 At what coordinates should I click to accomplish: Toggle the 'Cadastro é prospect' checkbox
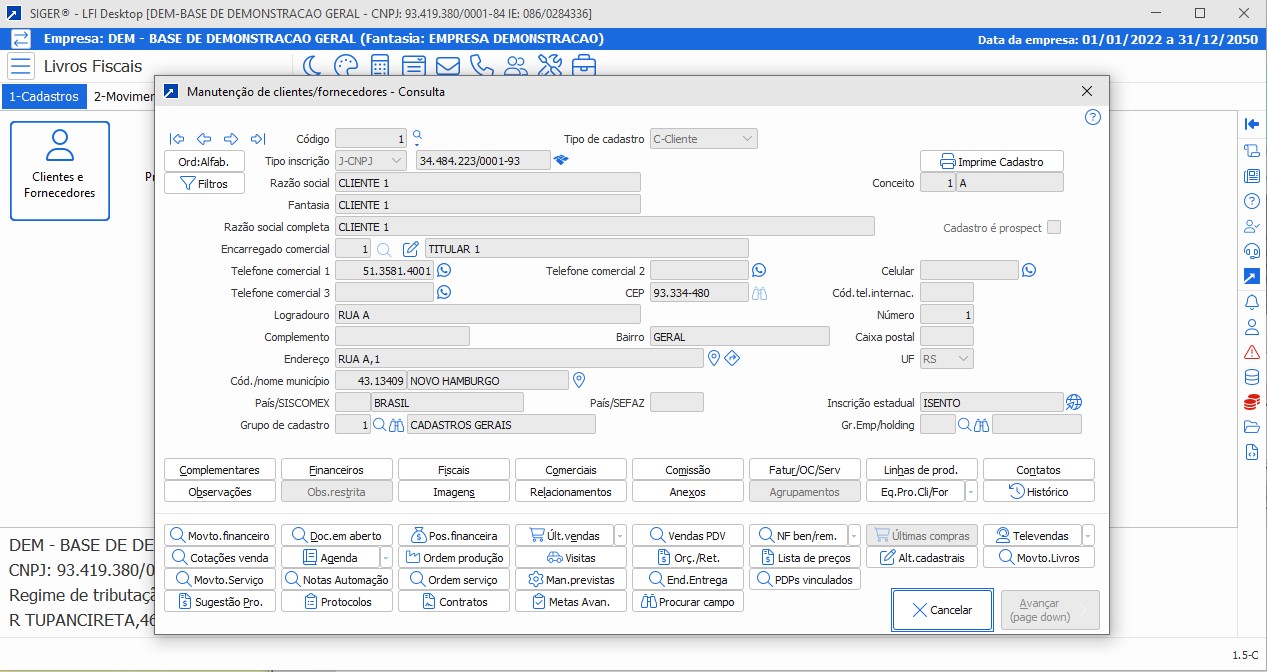point(1053,227)
